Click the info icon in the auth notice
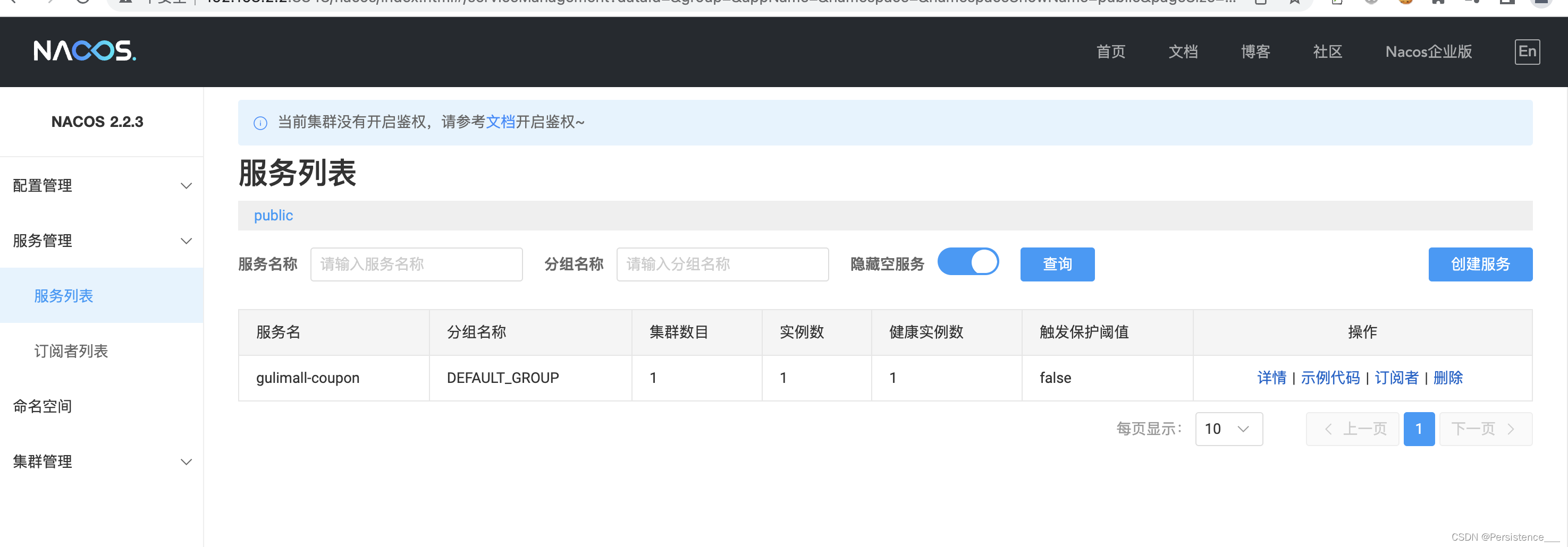Image resolution: width=1568 pixels, height=547 pixels. [260, 123]
